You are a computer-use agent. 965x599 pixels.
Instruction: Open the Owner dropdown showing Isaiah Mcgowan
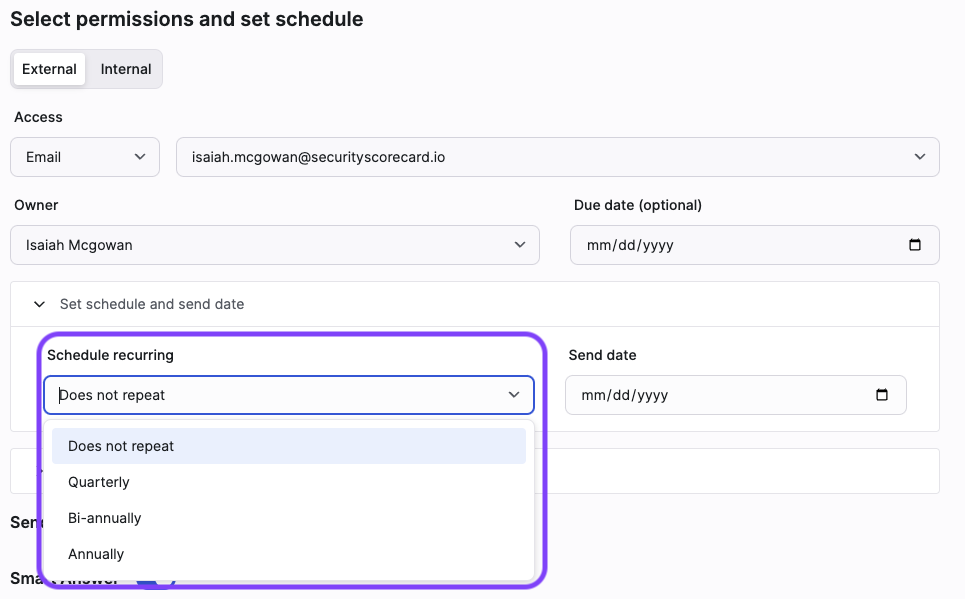click(x=275, y=245)
